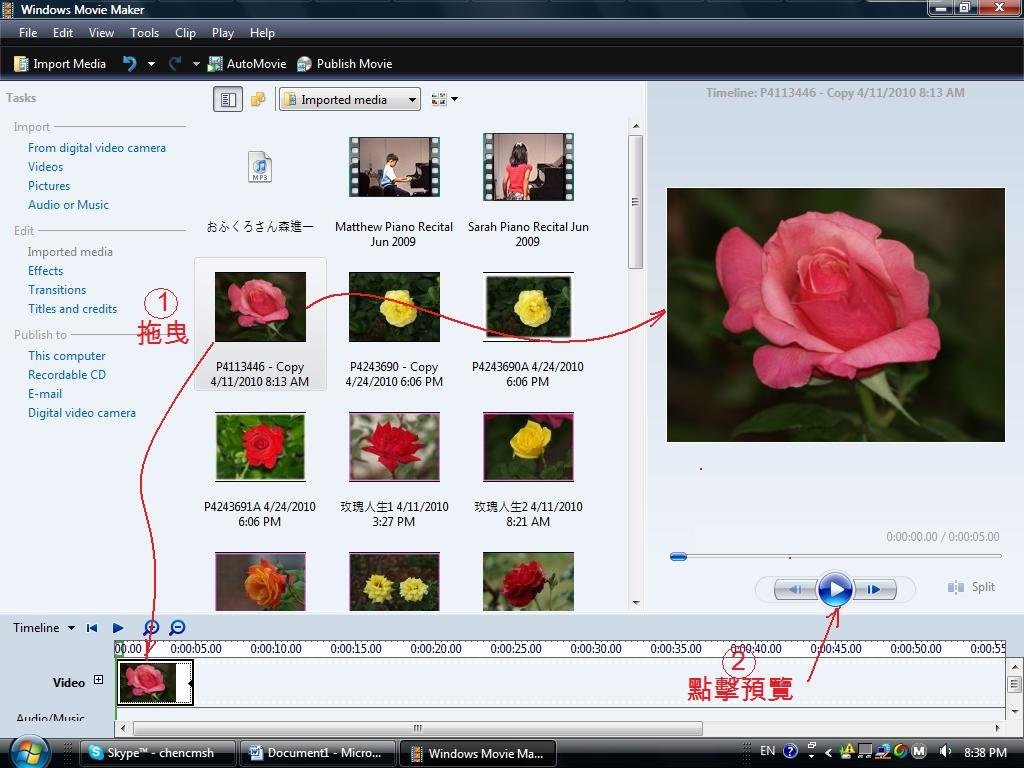Select 玫瑰人生2 yellow rose thumbnail

[528, 447]
